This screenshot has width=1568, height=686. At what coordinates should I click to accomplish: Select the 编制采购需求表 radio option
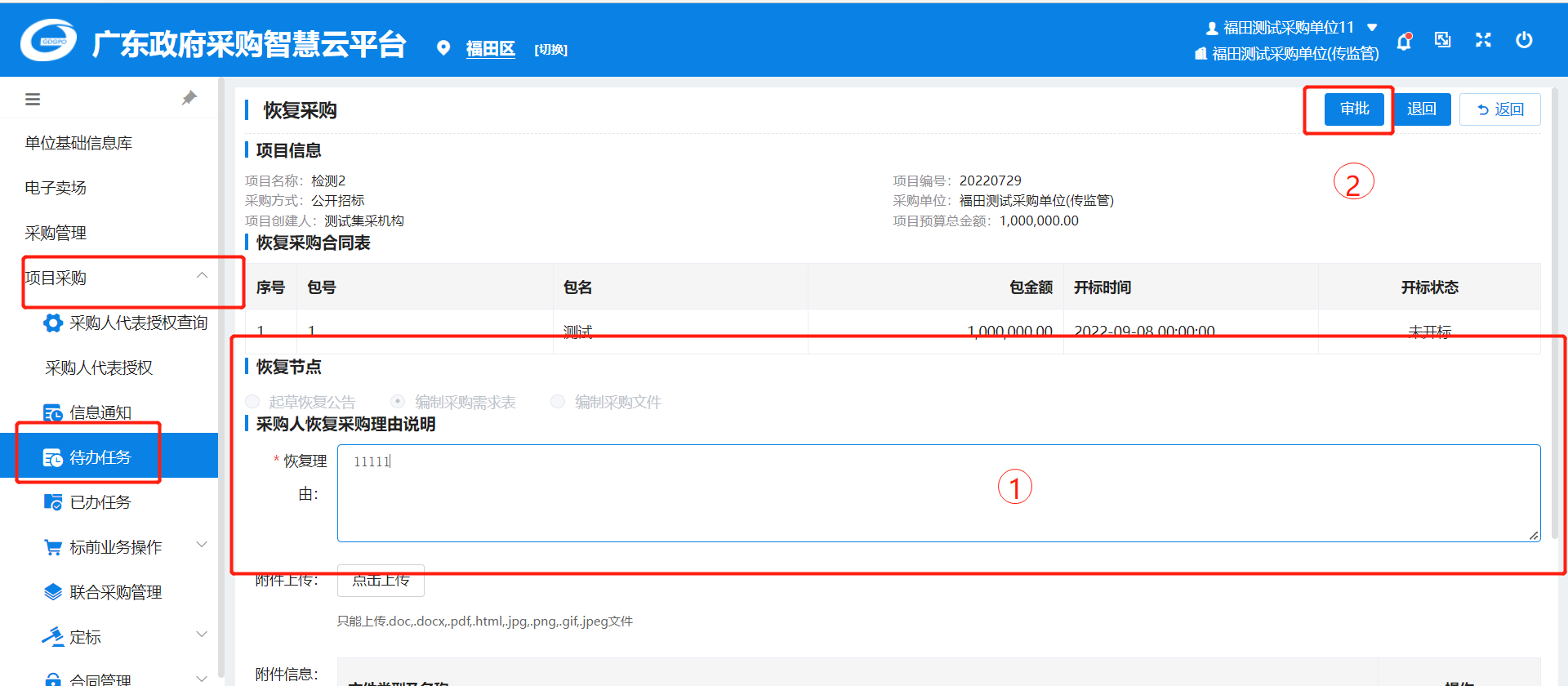pyautogui.click(x=398, y=402)
